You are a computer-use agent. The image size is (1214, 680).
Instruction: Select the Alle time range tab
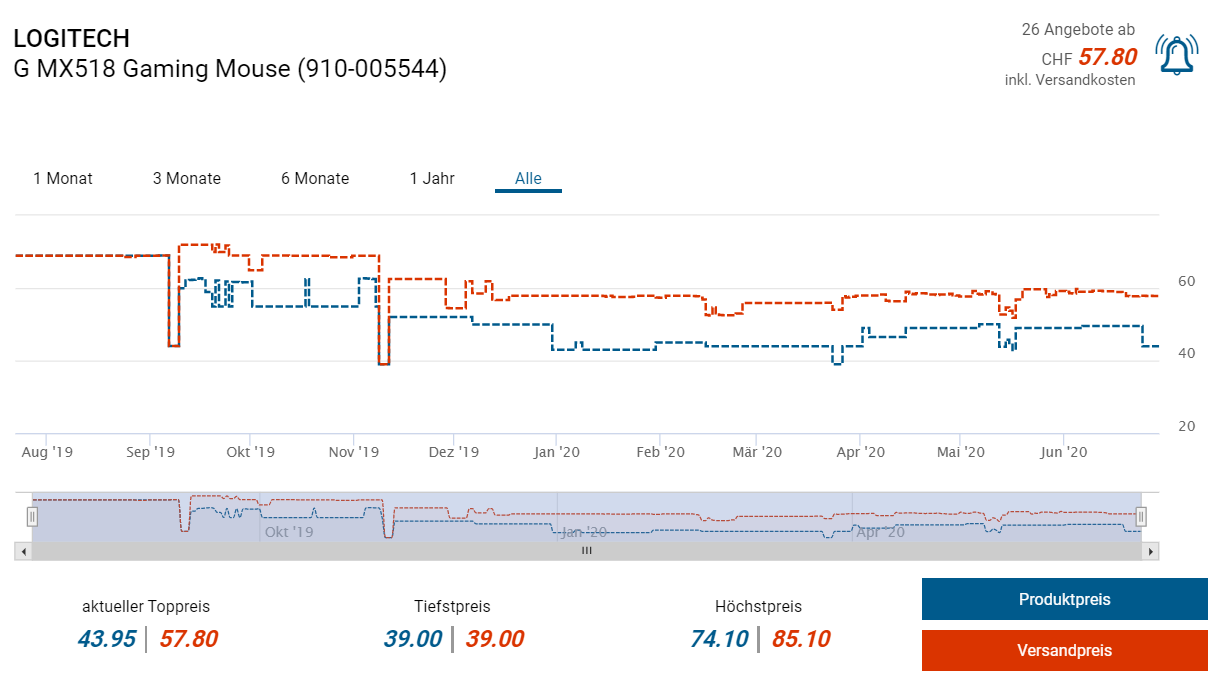pos(528,180)
